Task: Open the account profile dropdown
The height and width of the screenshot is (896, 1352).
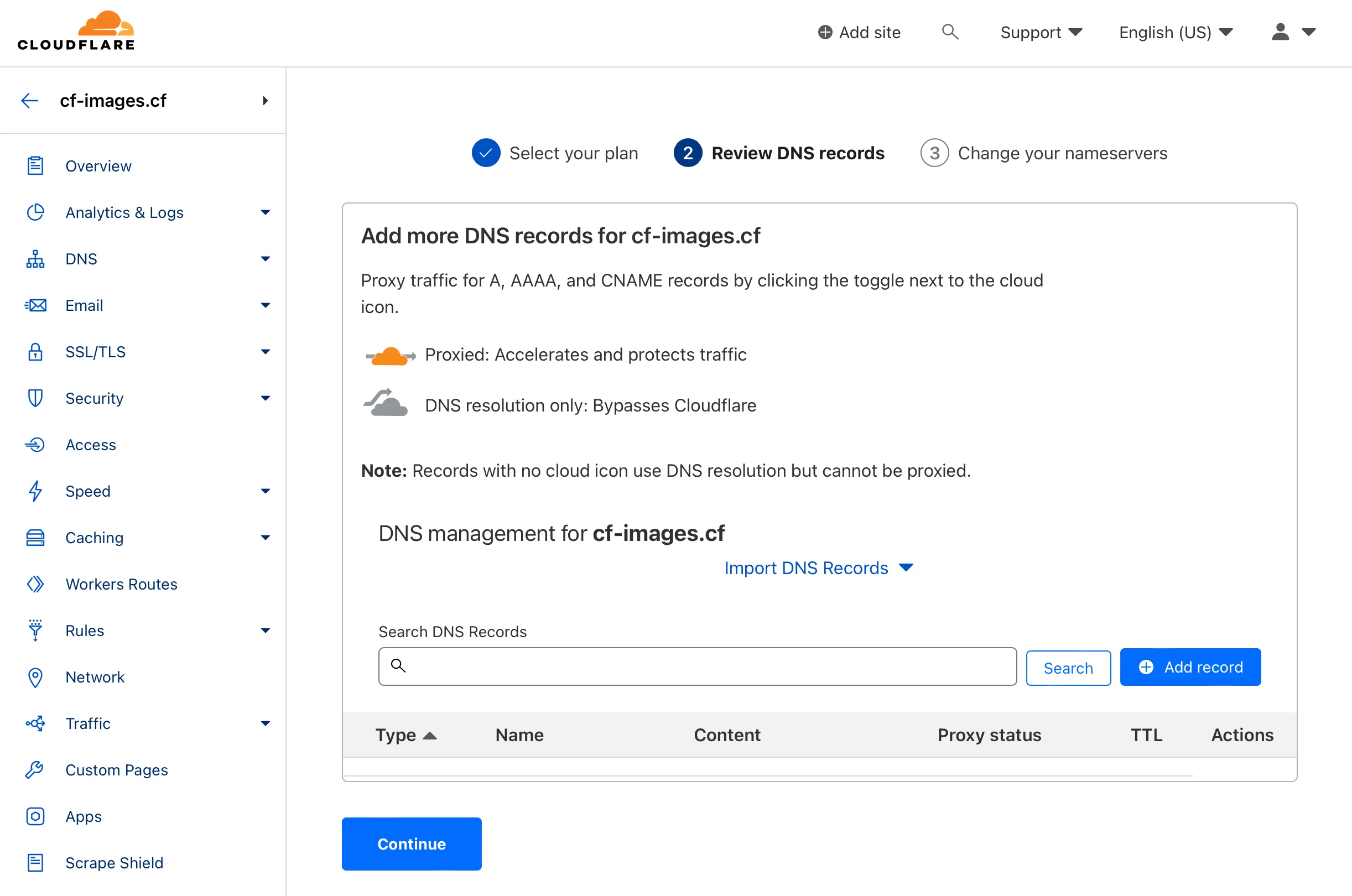Action: [x=1293, y=33]
